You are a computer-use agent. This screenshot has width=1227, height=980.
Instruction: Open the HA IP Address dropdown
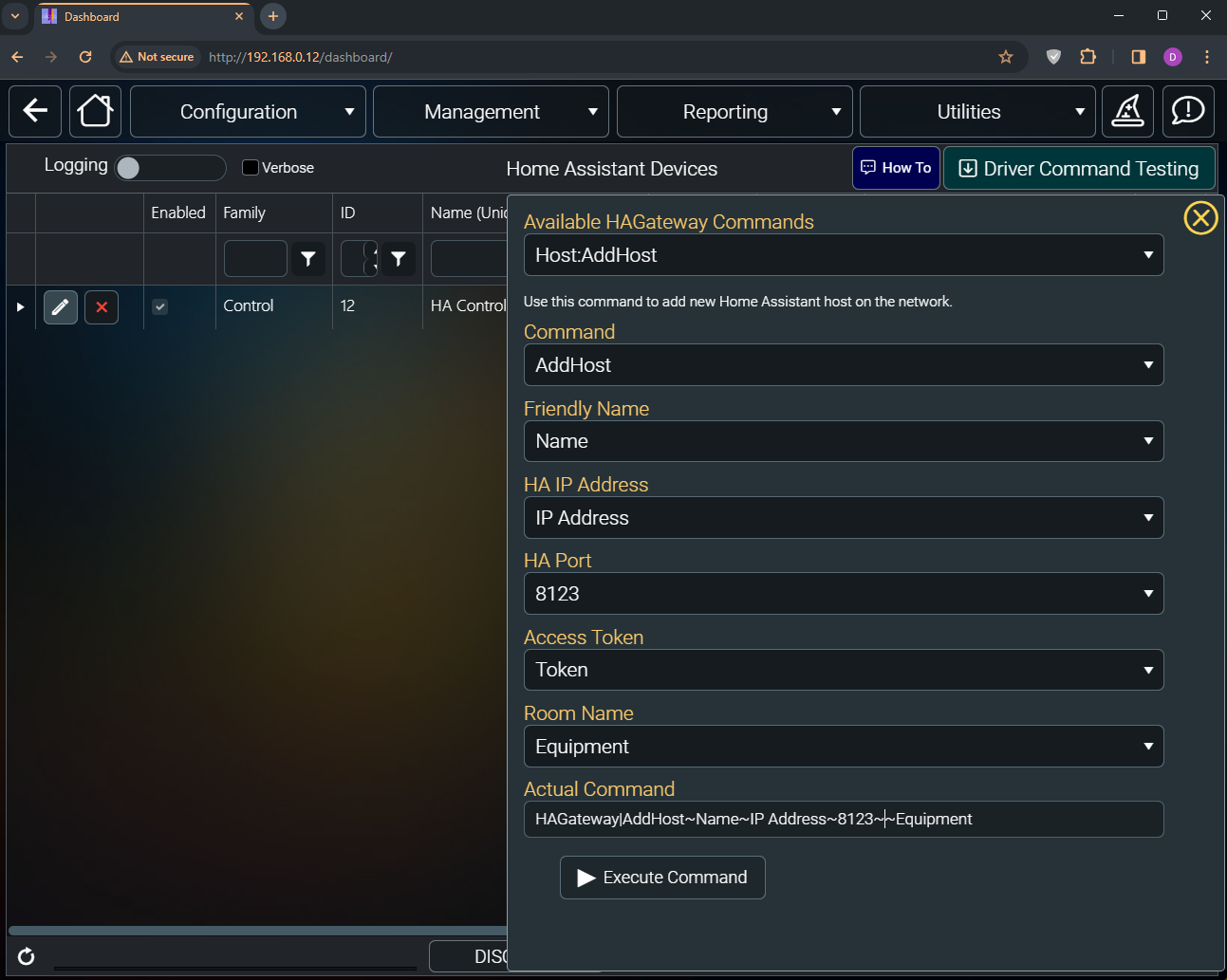pyautogui.click(x=844, y=518)
